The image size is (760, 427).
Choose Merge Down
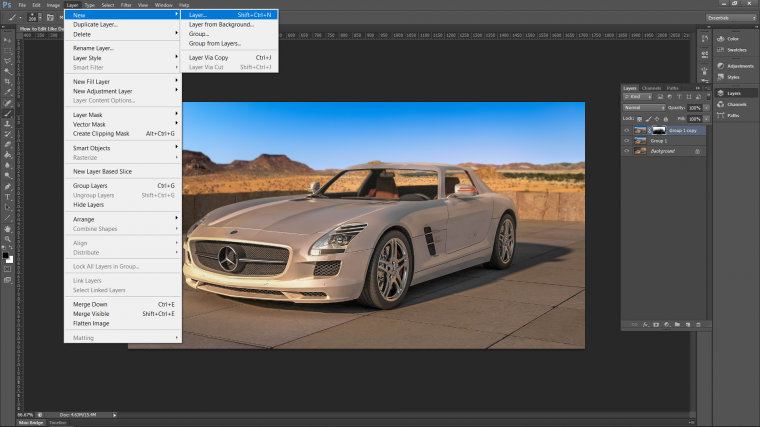coord(123,304)
